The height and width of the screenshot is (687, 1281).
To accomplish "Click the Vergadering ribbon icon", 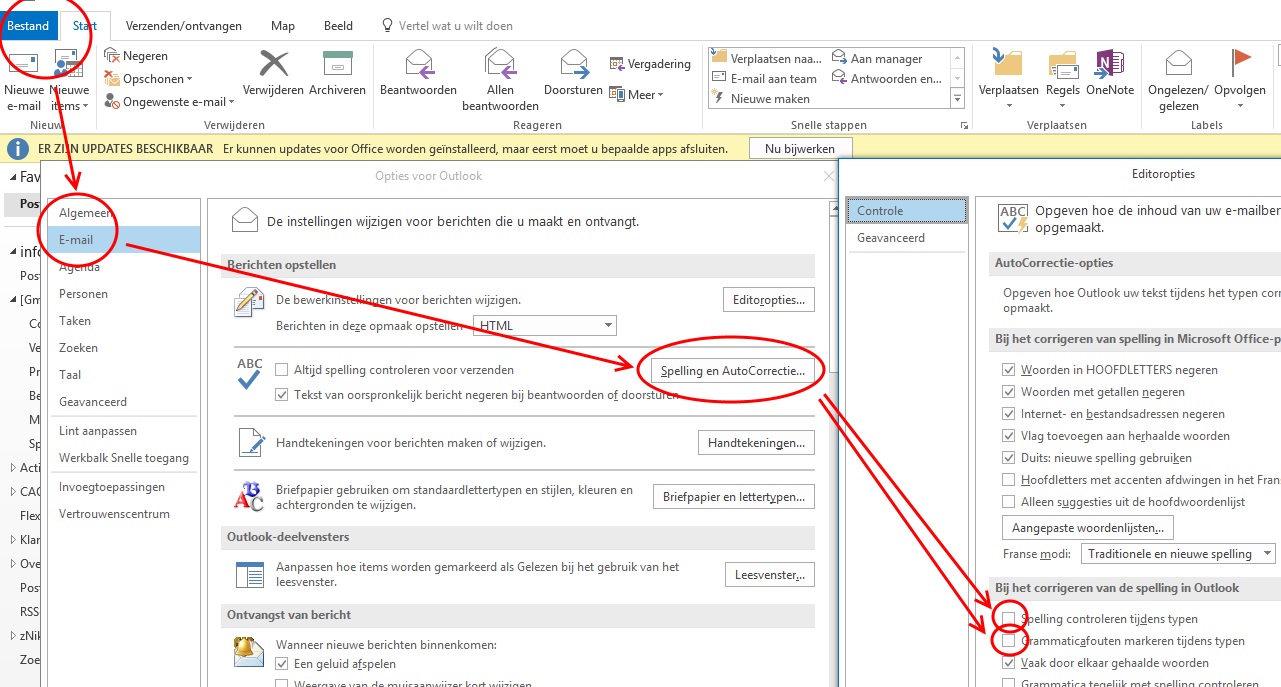I will click(617, 64).
